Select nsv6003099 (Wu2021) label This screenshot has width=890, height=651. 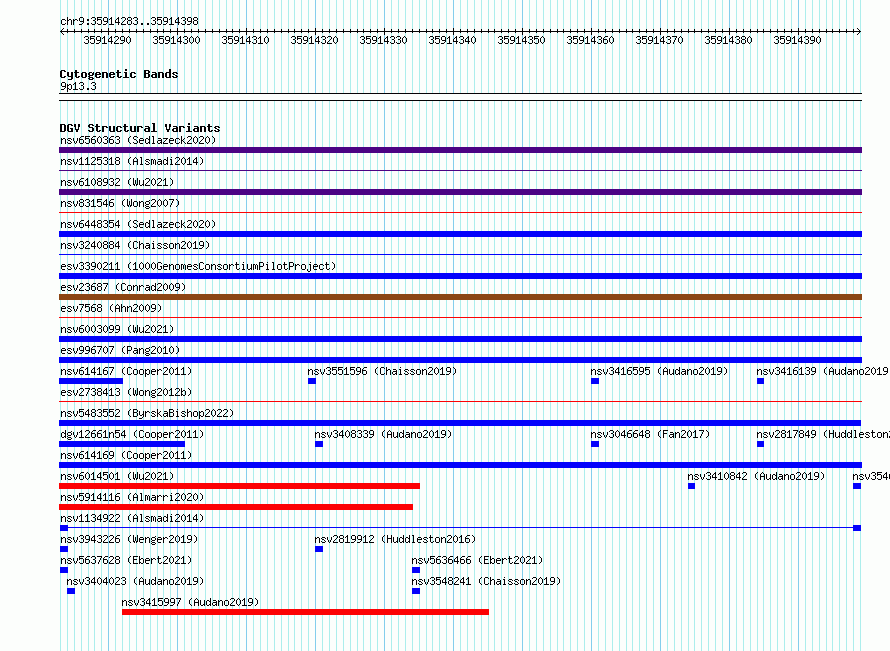[x=117, y=329]
